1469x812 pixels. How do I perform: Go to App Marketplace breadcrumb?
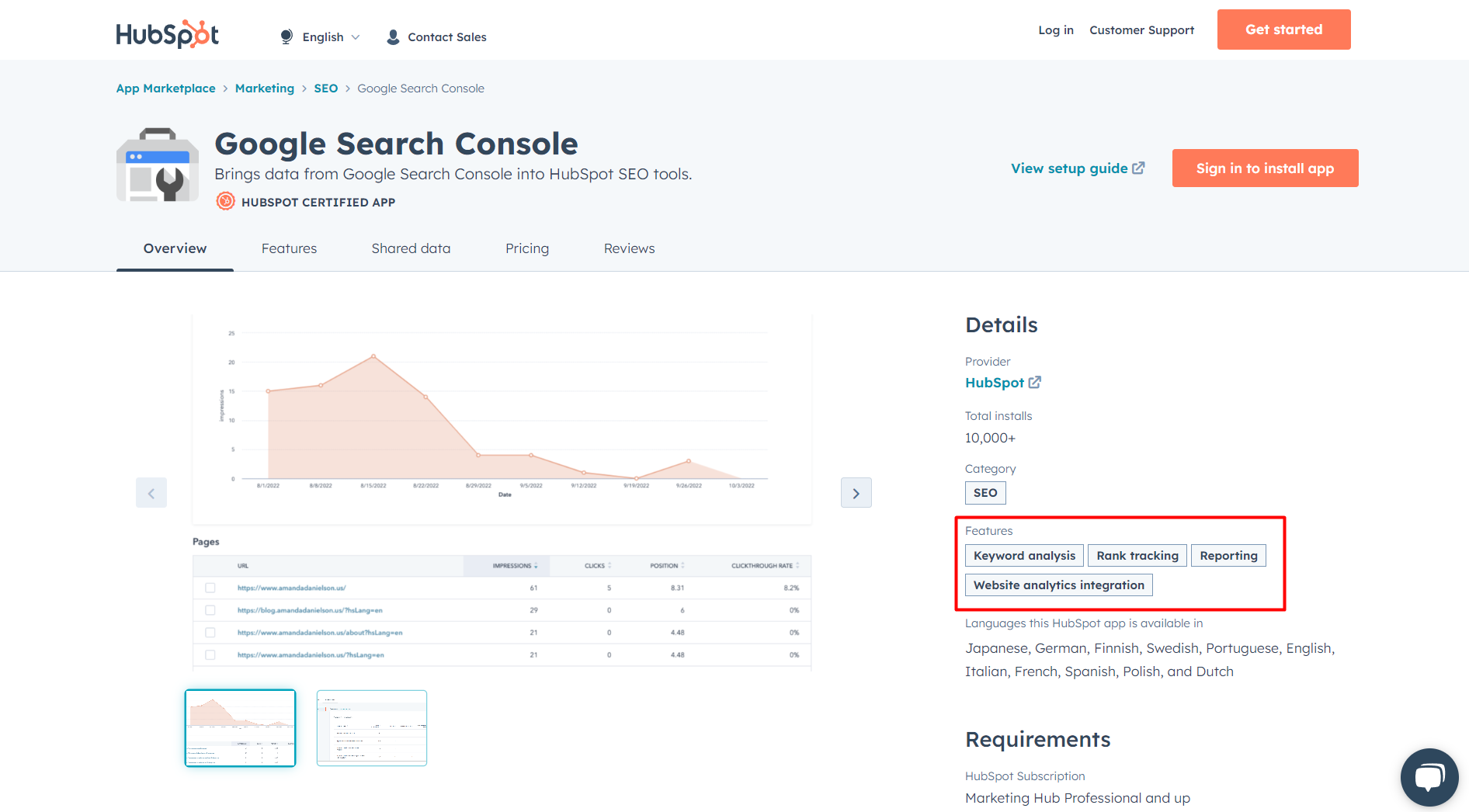point(166,88)
